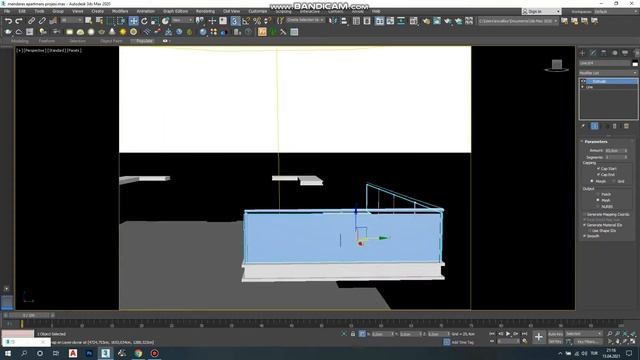Open the Display command panel tab

point(625,53)
